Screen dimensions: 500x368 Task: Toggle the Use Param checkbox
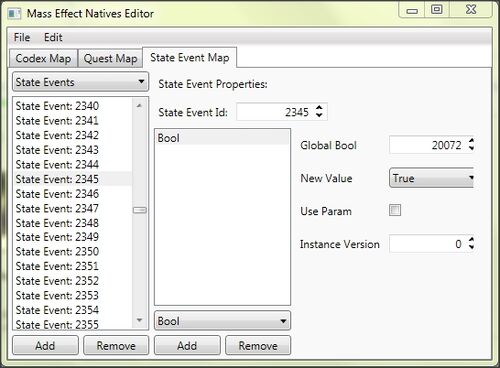(395, 210)
